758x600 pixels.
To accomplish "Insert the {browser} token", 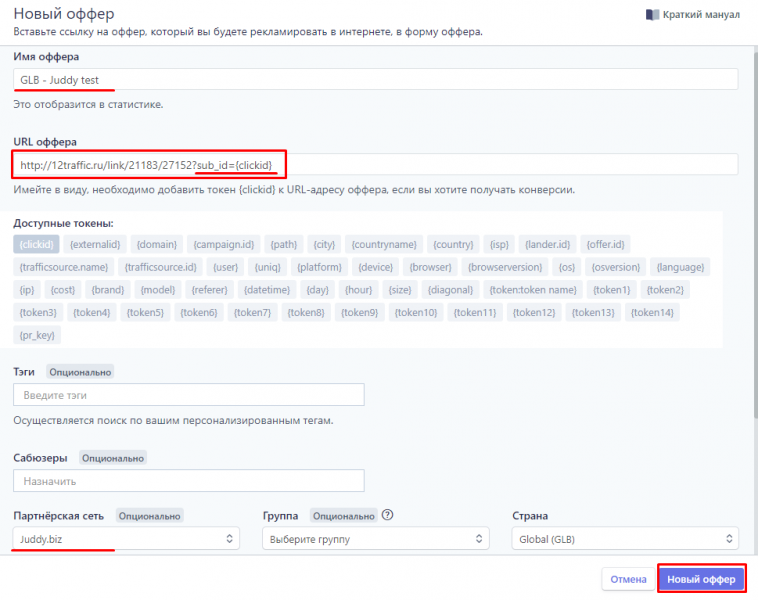I will [430, 267].
